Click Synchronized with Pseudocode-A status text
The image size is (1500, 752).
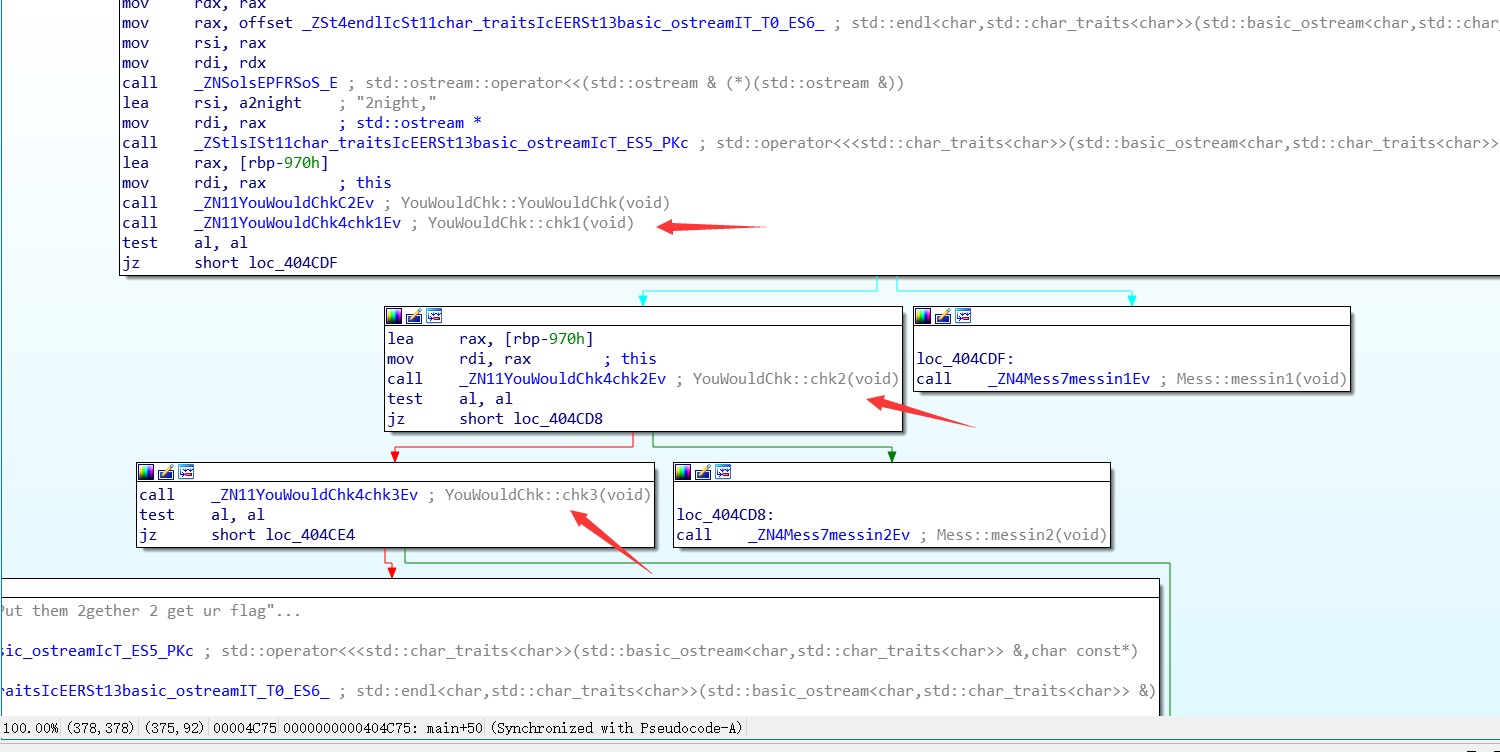(x=616, y=728)
